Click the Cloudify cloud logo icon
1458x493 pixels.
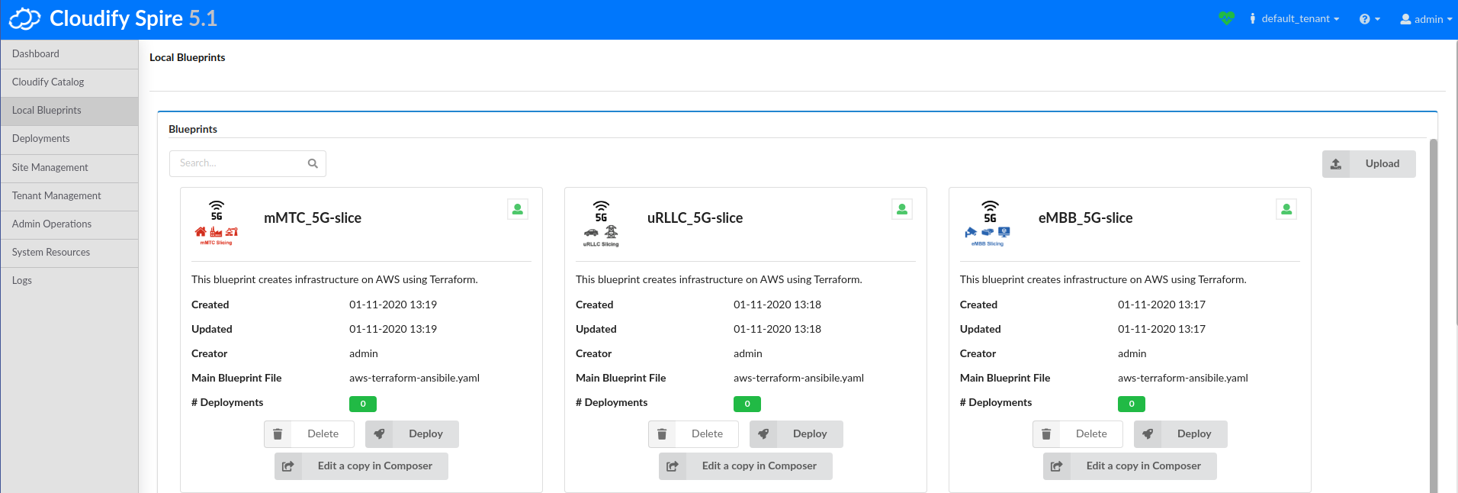pyautogui.click(x=25, y=19)
